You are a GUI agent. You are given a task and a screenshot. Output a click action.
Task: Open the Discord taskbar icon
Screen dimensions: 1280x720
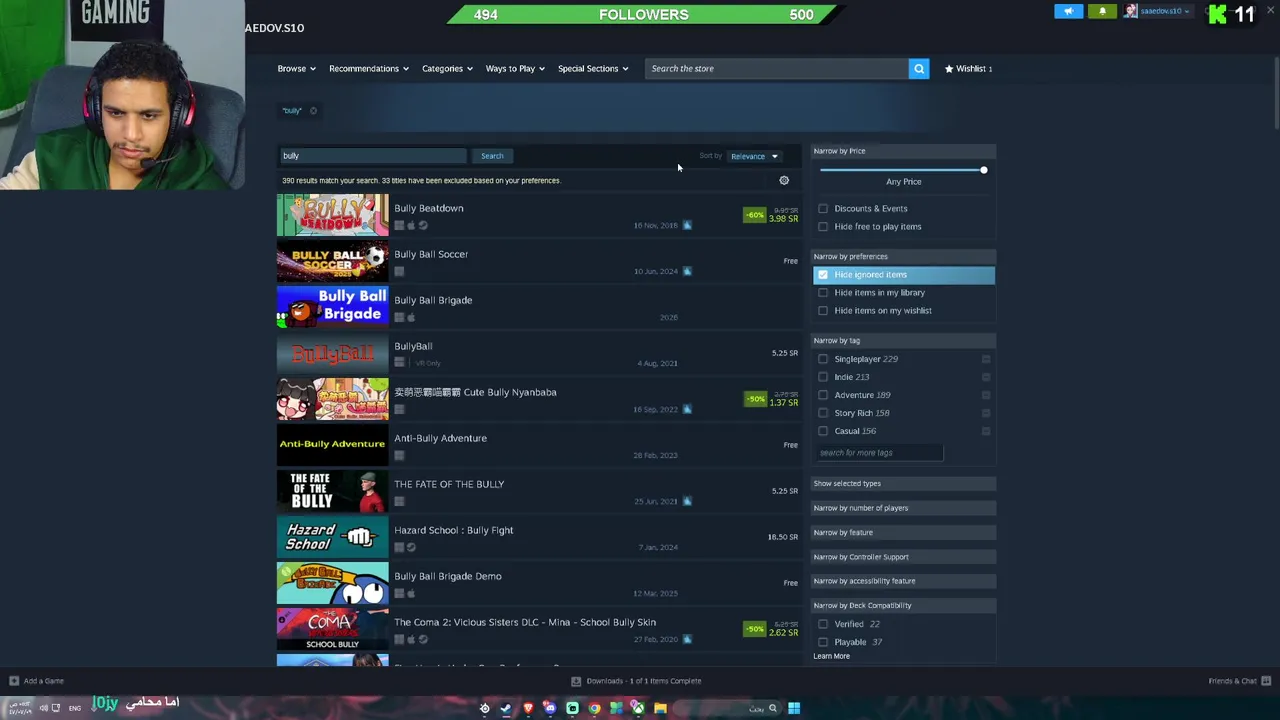coord(550,708)
